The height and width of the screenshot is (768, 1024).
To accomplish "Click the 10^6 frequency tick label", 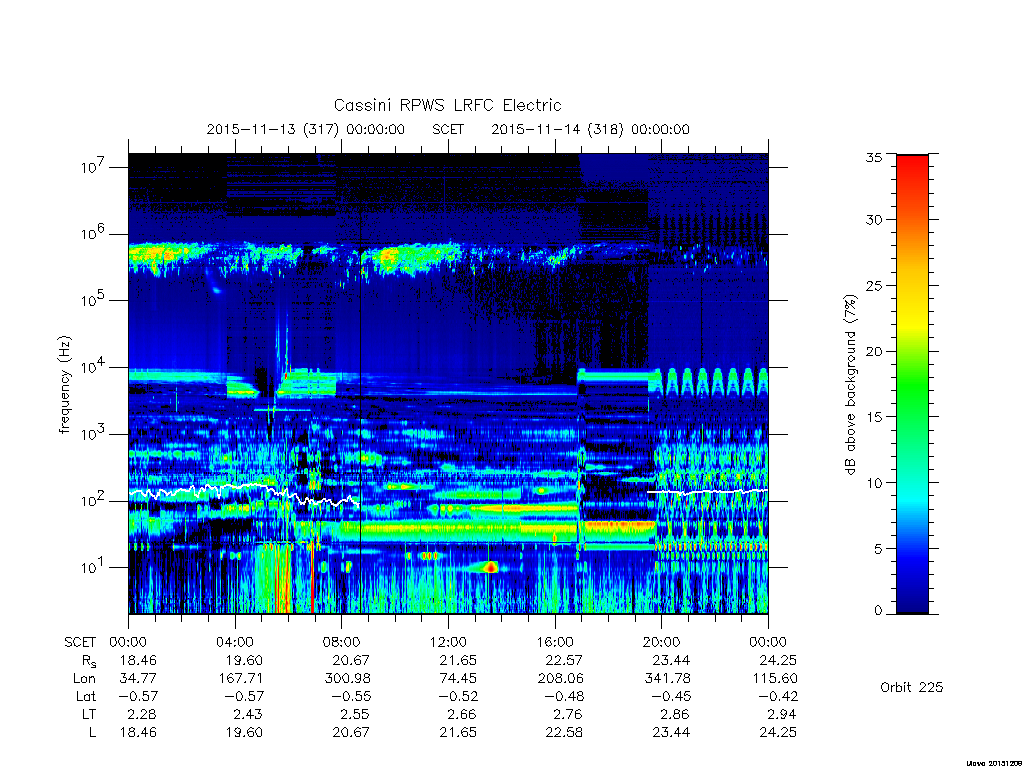I will (x=93, y=233).
